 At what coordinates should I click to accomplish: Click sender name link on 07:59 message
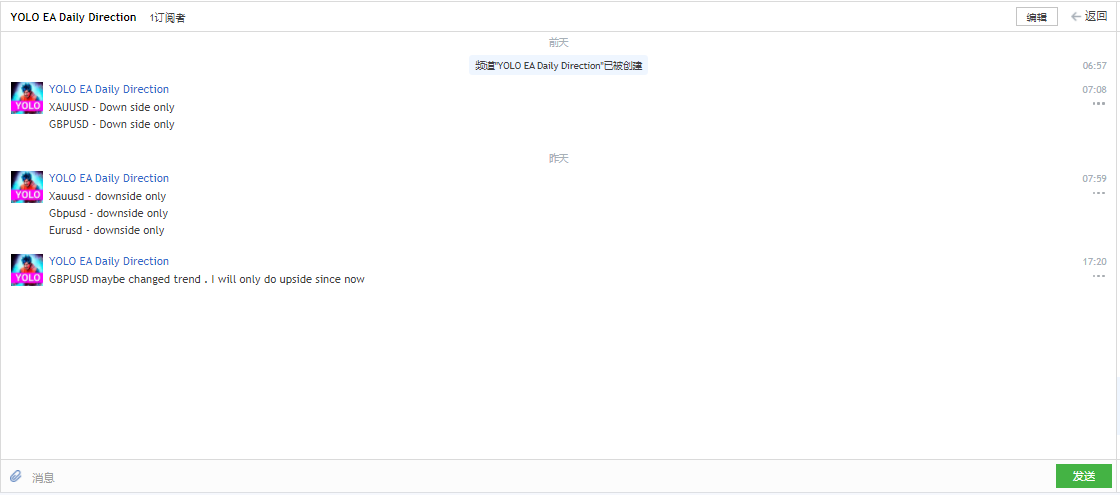coord(109,178)
